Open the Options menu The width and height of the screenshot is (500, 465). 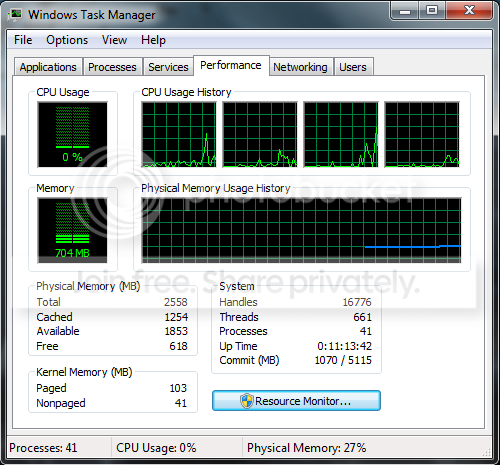pos(67,40)
